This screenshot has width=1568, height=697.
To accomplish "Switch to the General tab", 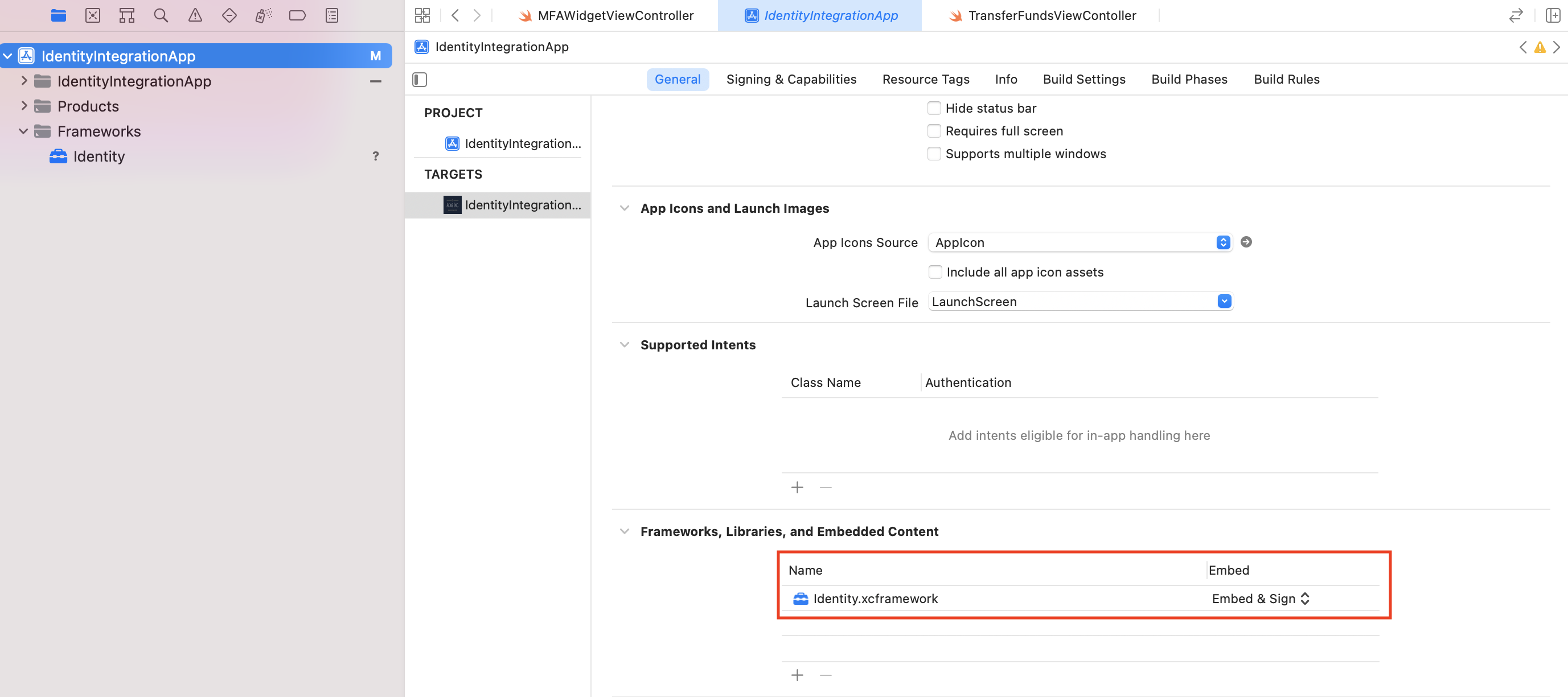I will [678, 79].
